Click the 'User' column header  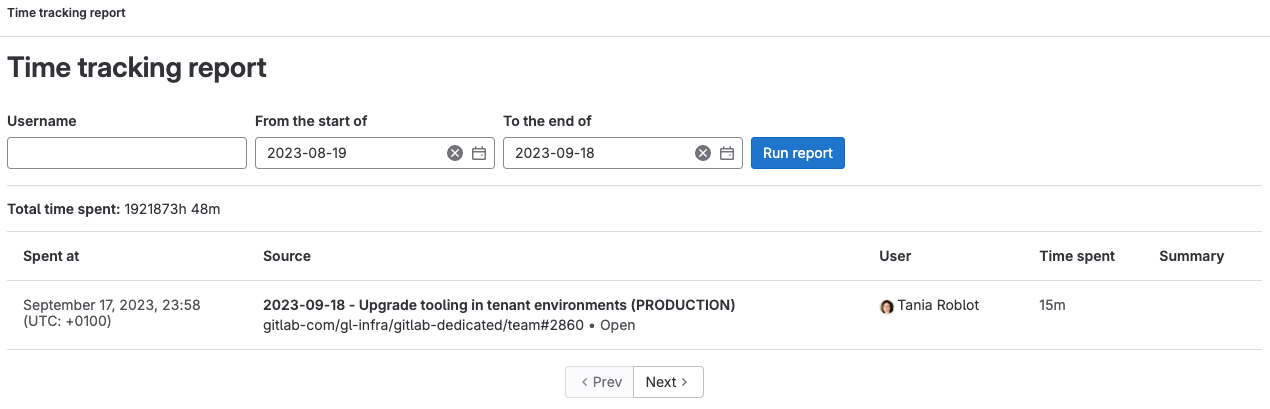[895, 256]
